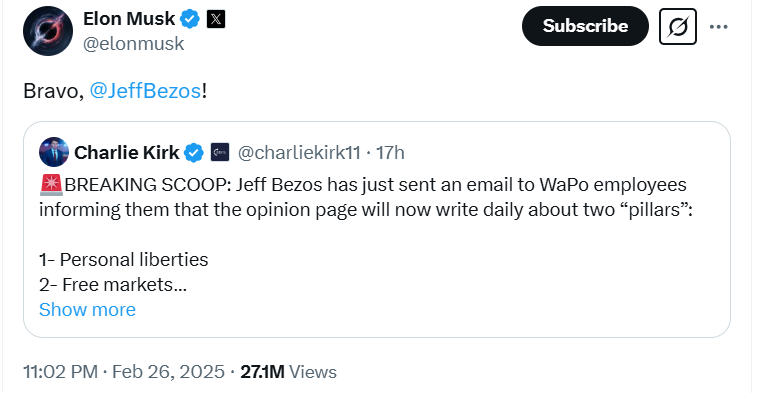Open quoted post via the 17h timestamp
This screenshot has width=776, height=393.
pos(390,152)
